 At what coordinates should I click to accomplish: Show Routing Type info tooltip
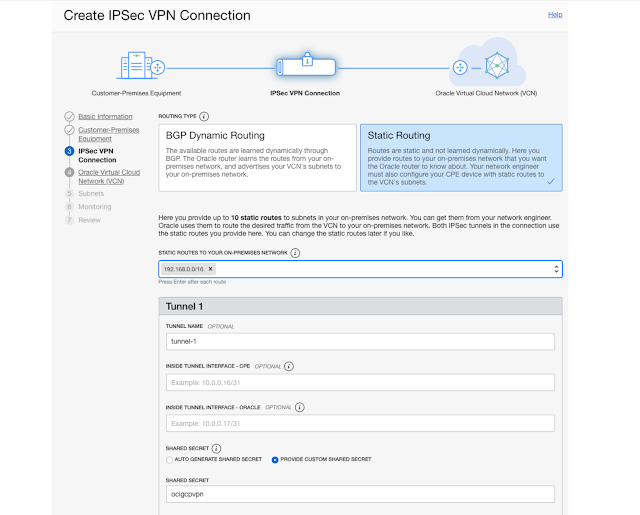click(x=204, y=116)
